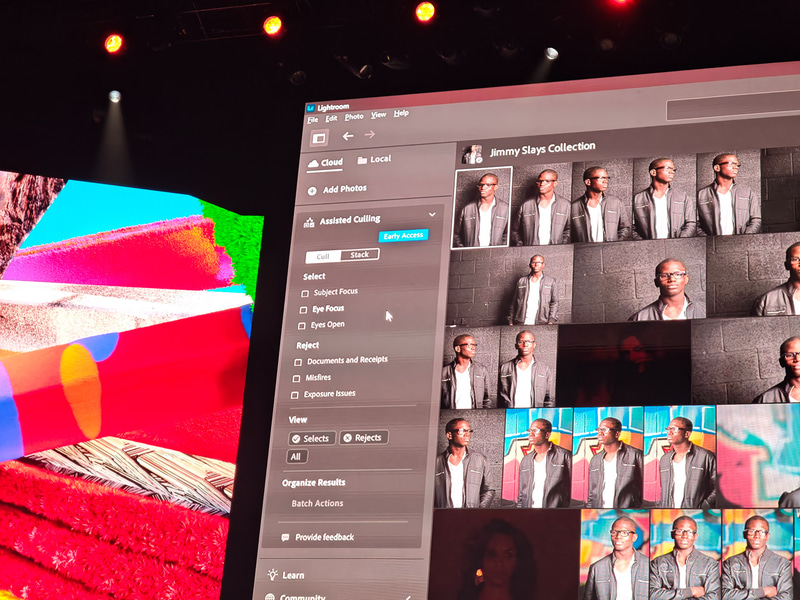Screen dimensions: 800x600
Task: Click the Jimmy Slays Collection title
Action: 542,149
